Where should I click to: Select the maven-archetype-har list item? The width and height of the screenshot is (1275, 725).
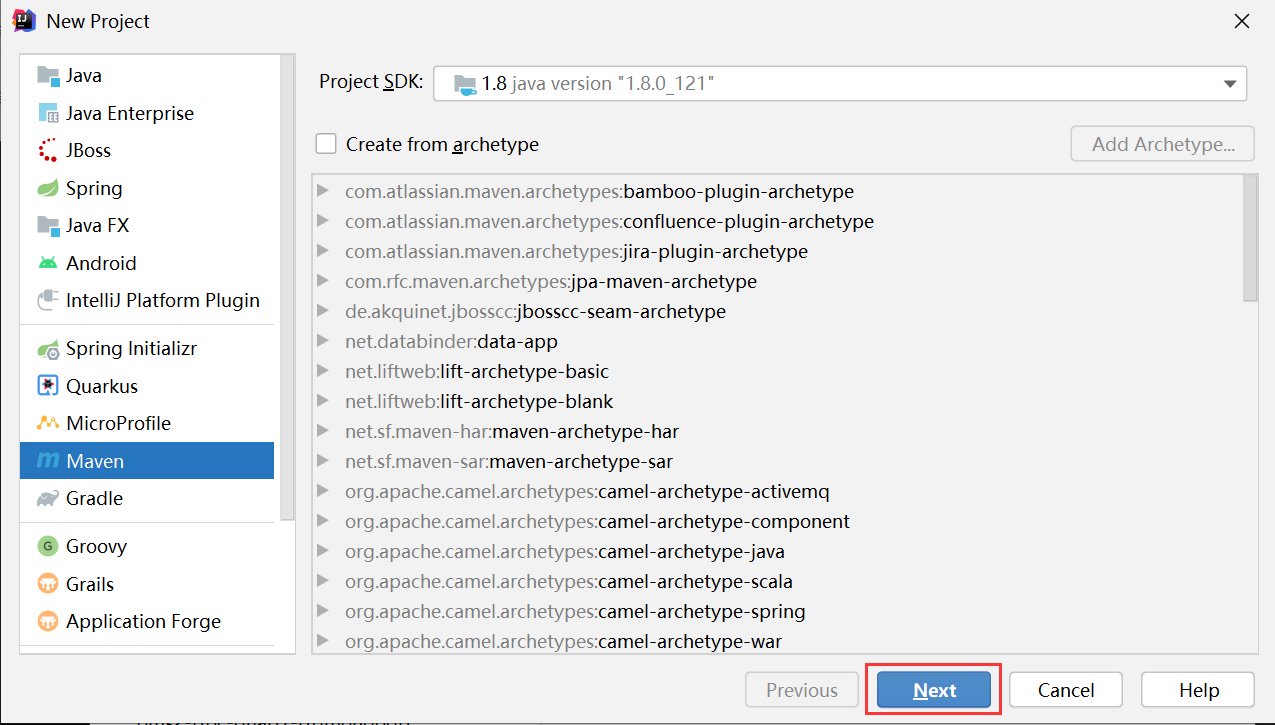click(585, 431)
